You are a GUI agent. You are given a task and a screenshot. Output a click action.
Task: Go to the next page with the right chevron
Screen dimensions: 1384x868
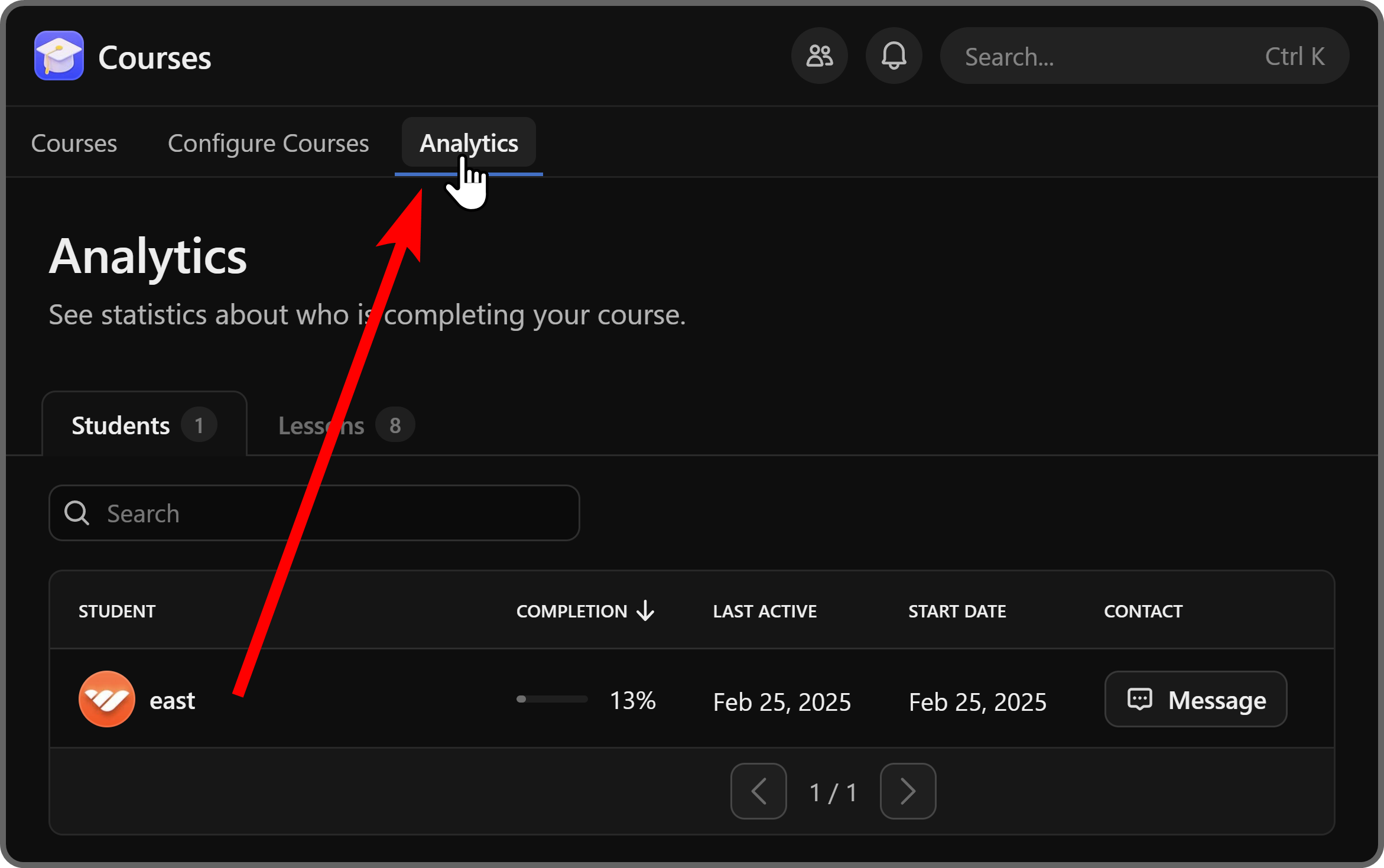tap(908, 791)
